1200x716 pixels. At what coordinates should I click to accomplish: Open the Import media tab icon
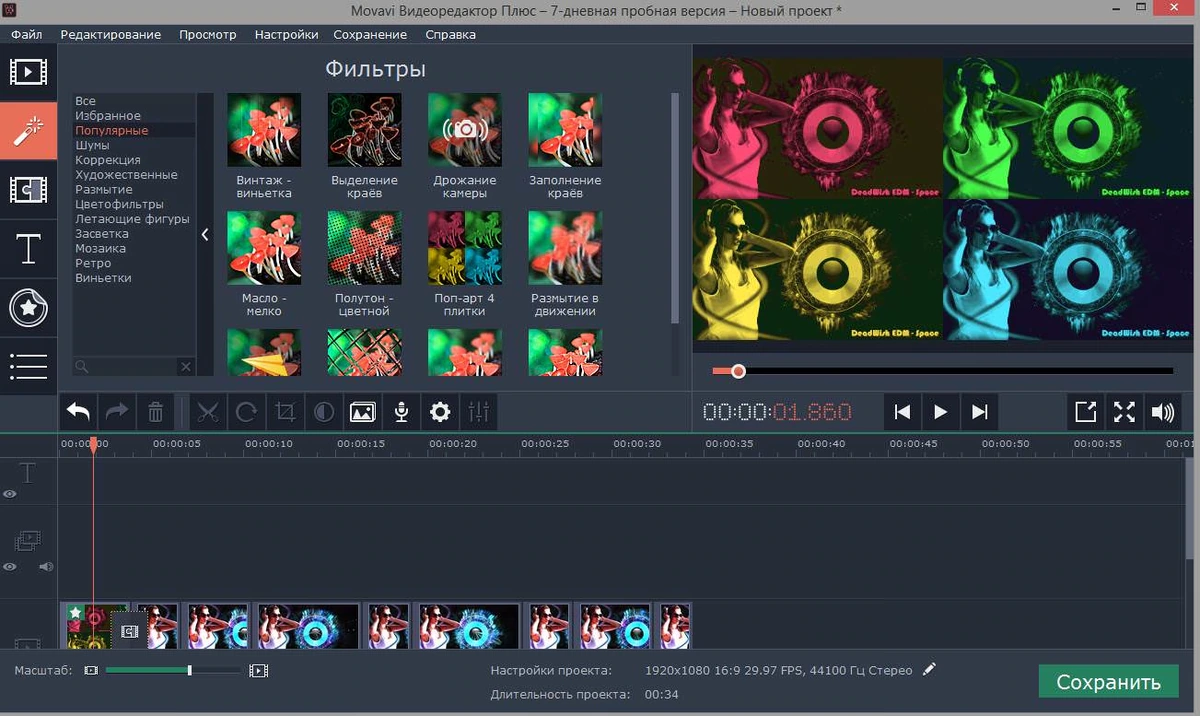click(28, 72)
